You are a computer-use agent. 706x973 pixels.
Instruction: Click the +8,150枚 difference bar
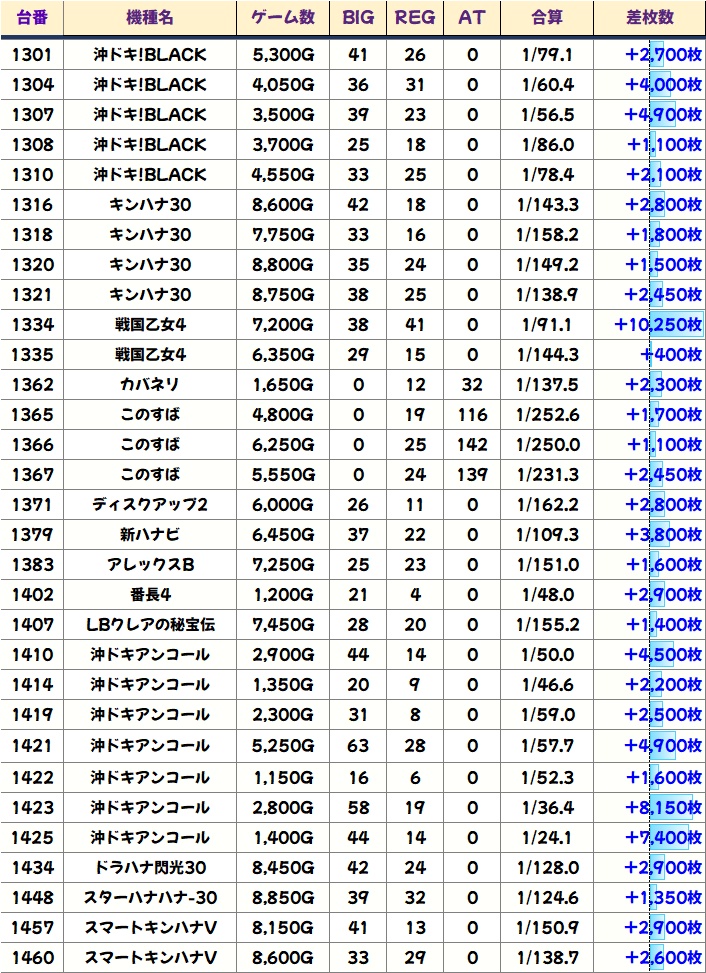[x=663, y=807]
